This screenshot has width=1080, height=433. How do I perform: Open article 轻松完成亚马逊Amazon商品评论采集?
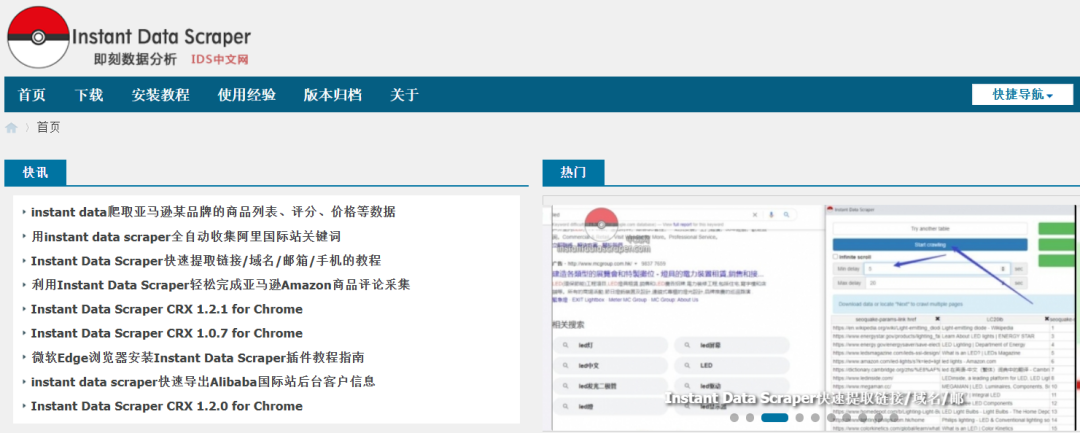(220, 285)
